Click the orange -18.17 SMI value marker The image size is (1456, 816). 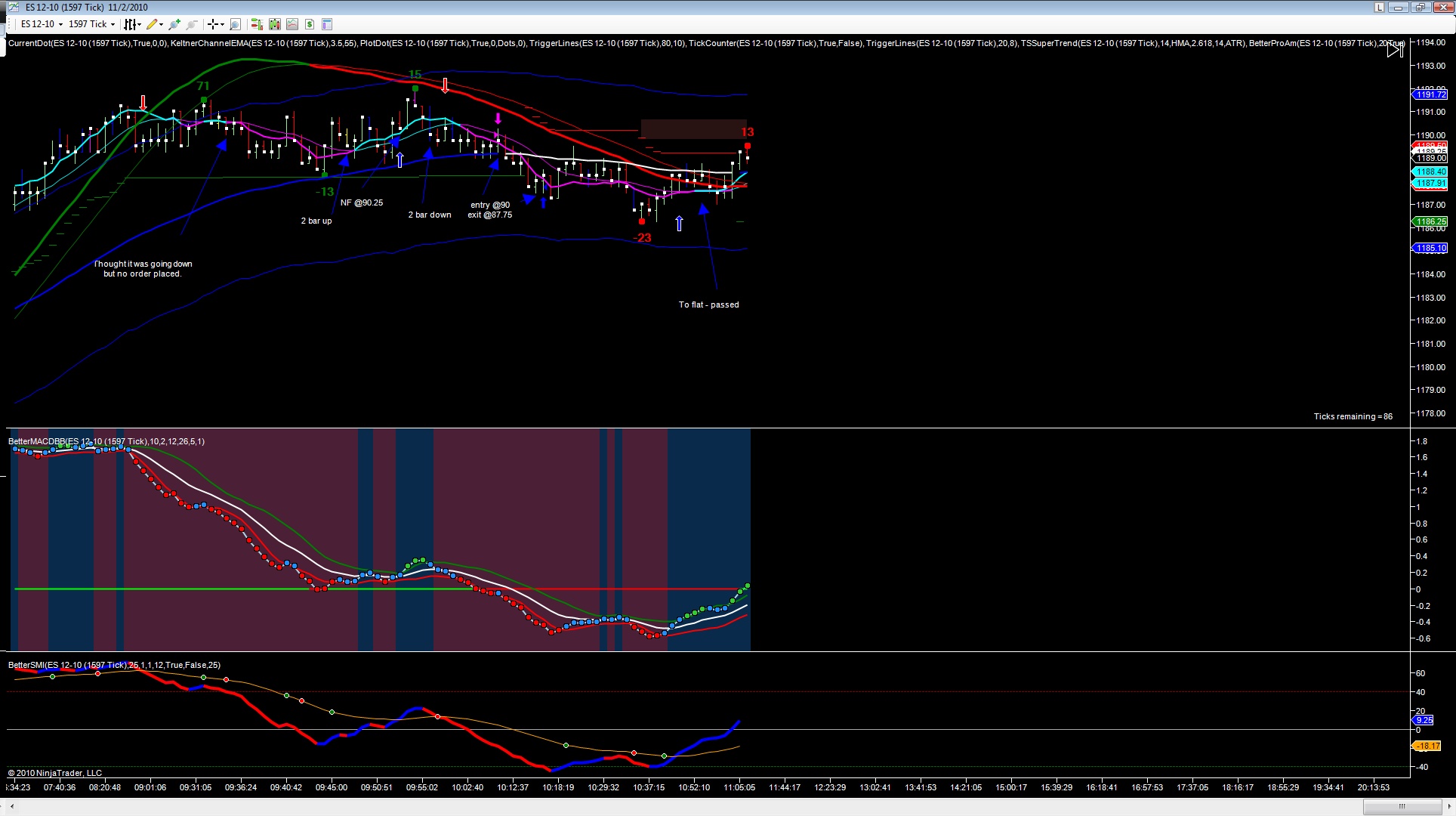point(1427,746)
